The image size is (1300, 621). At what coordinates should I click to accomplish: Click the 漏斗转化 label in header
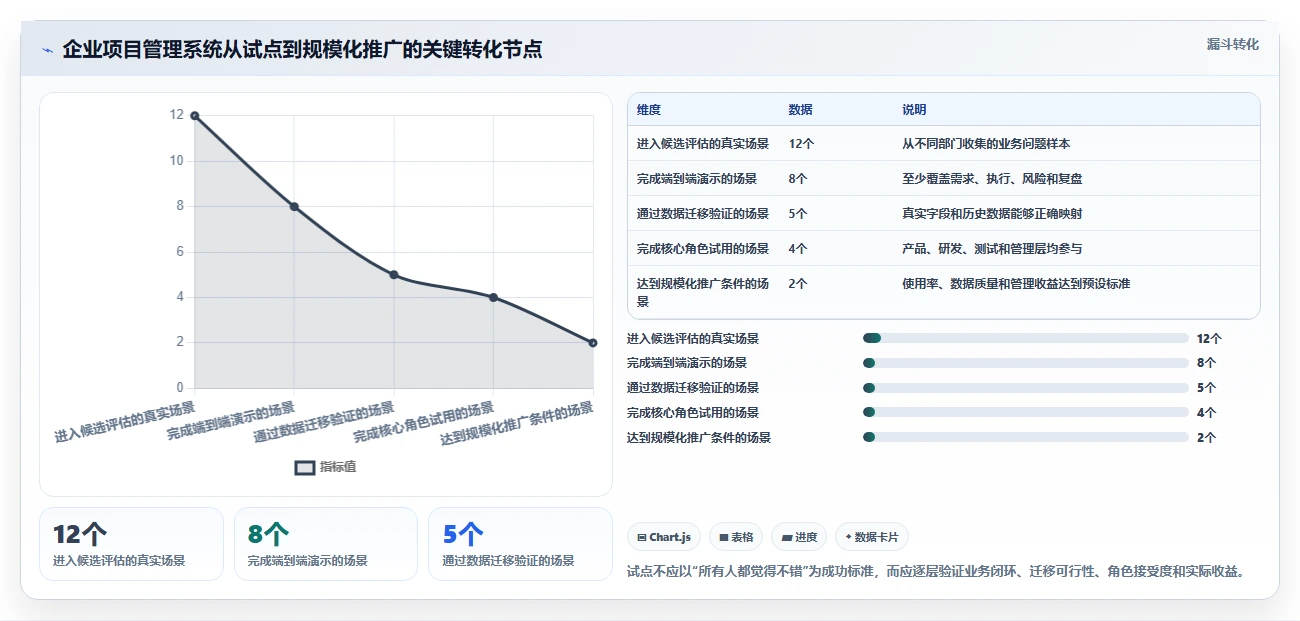pyautogui.click(x=1232, y=45)
